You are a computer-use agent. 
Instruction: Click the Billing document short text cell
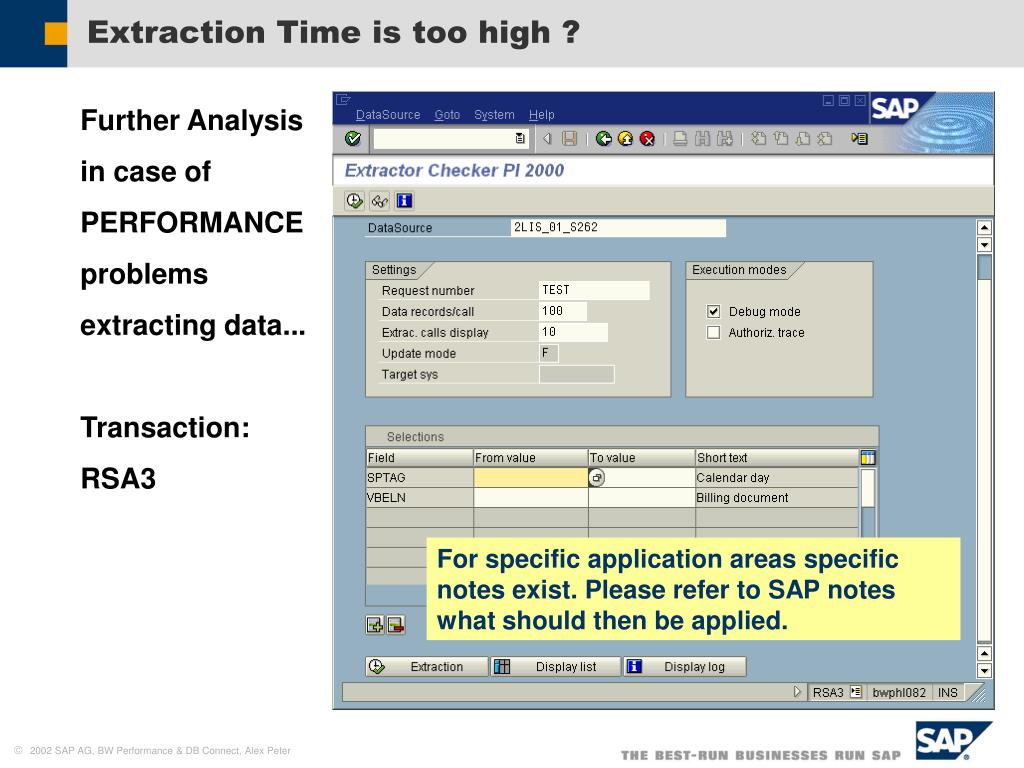777,498
